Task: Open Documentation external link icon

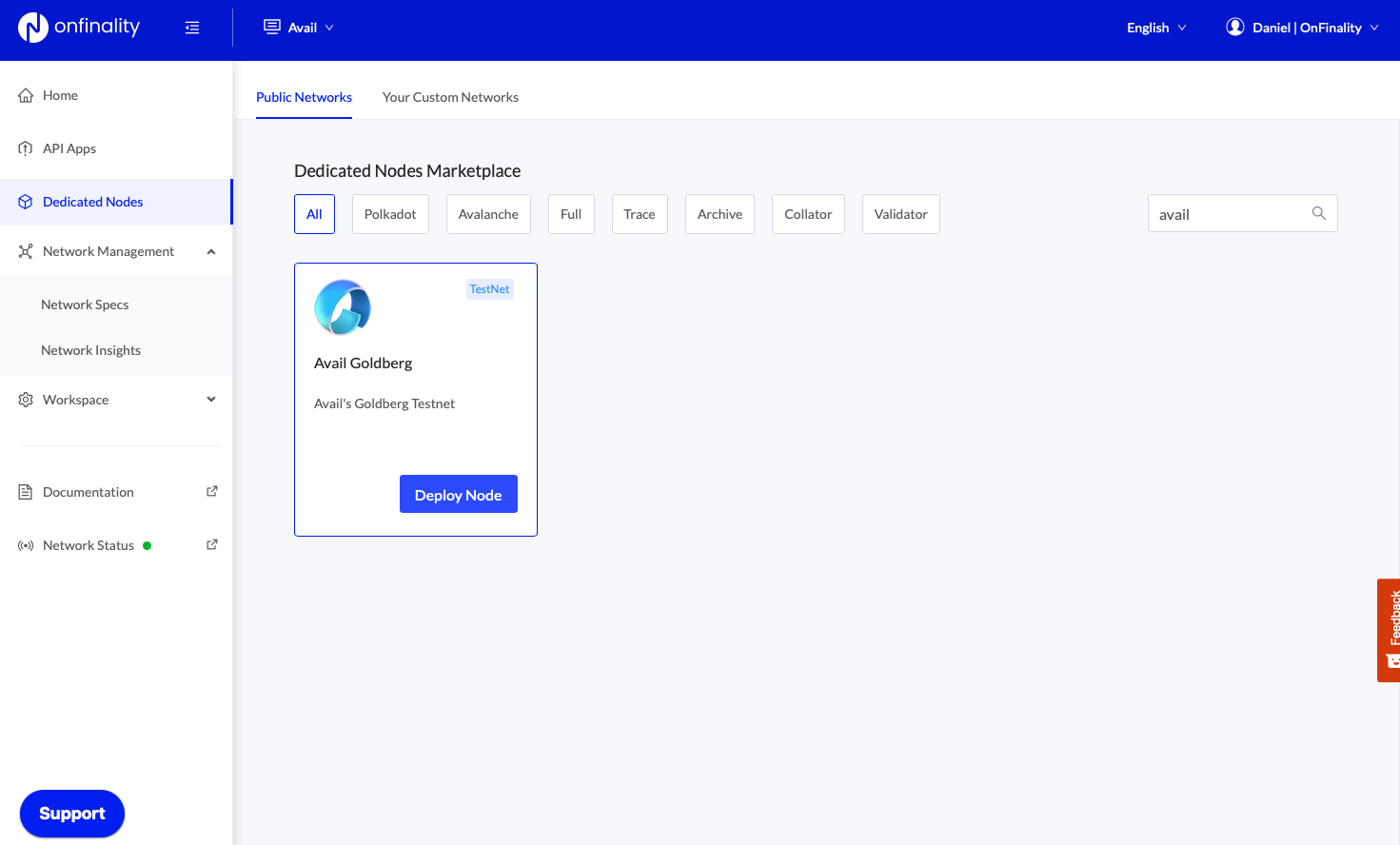Action: (x=212, y=491)
